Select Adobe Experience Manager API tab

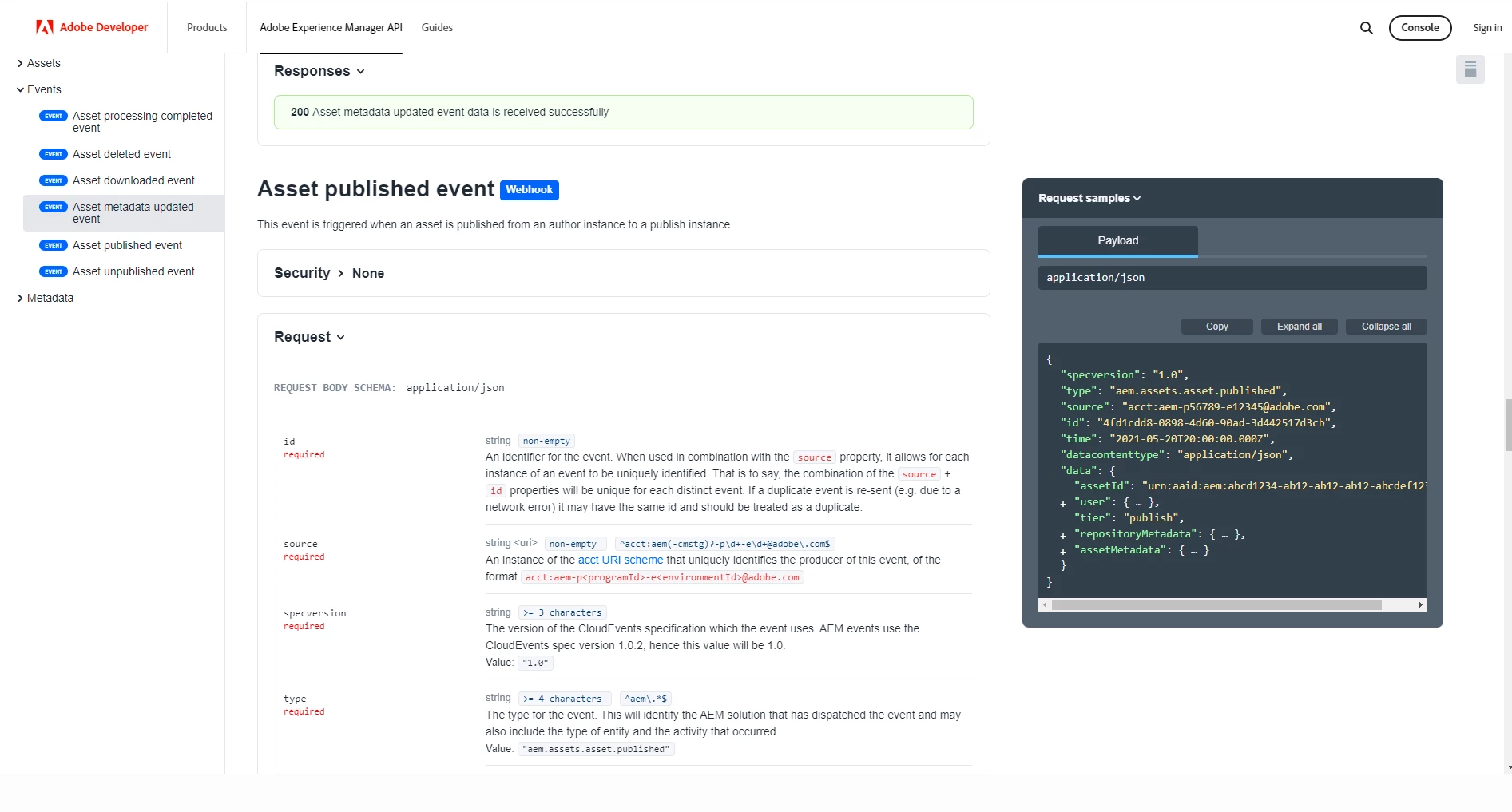point(331,27)
